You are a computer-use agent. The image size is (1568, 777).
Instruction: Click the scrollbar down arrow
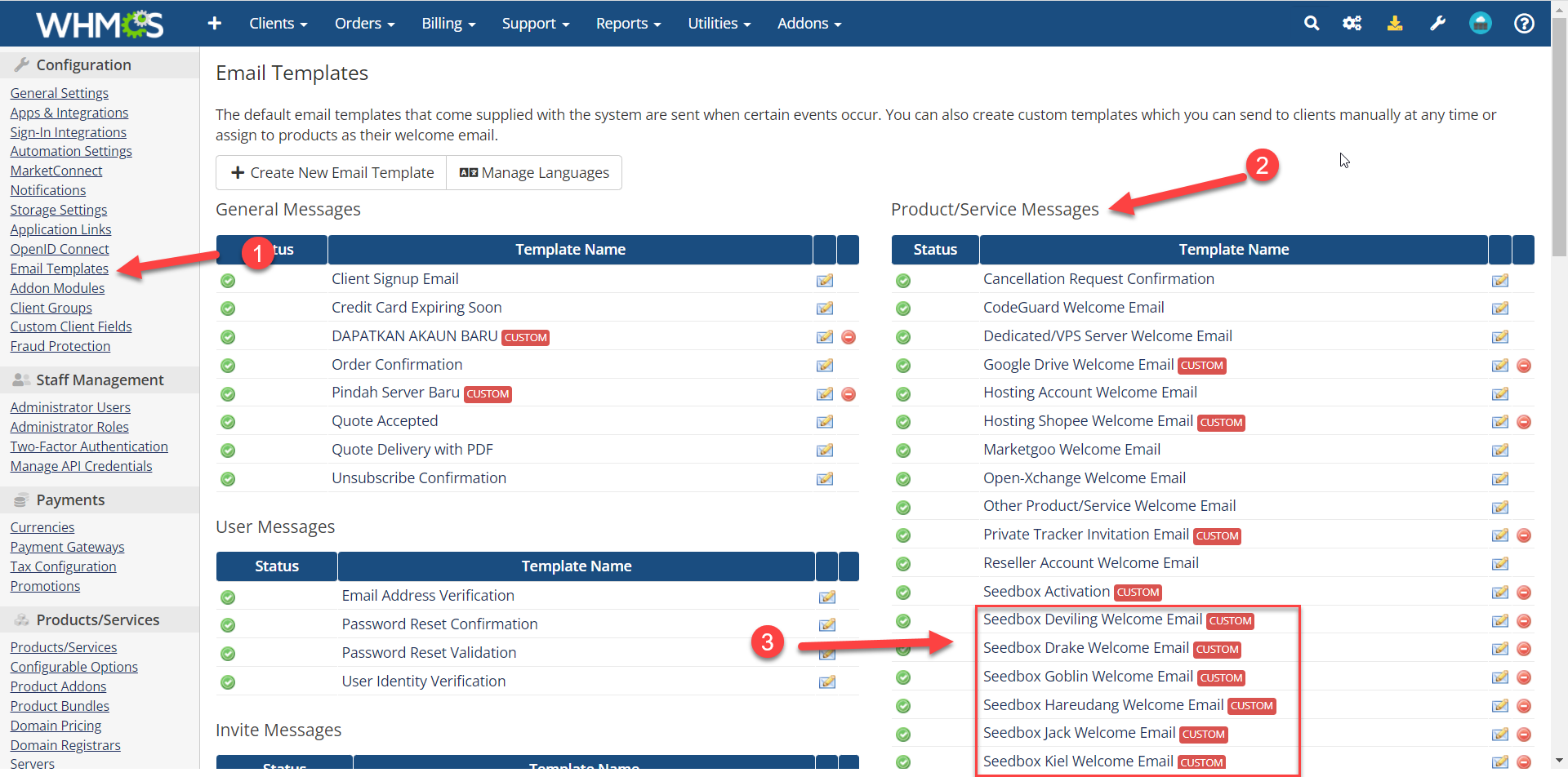pos(1559,761)
